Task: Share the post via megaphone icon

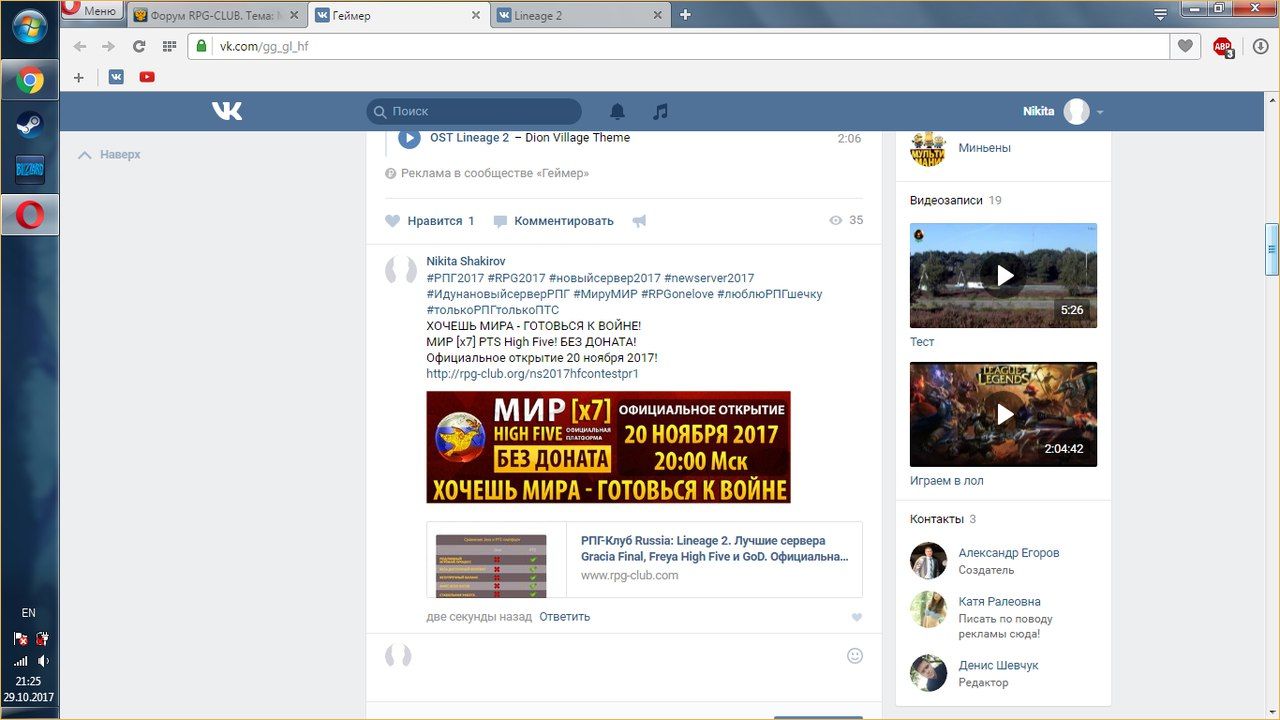Action: pyautogui.click(x=639, y=221)
